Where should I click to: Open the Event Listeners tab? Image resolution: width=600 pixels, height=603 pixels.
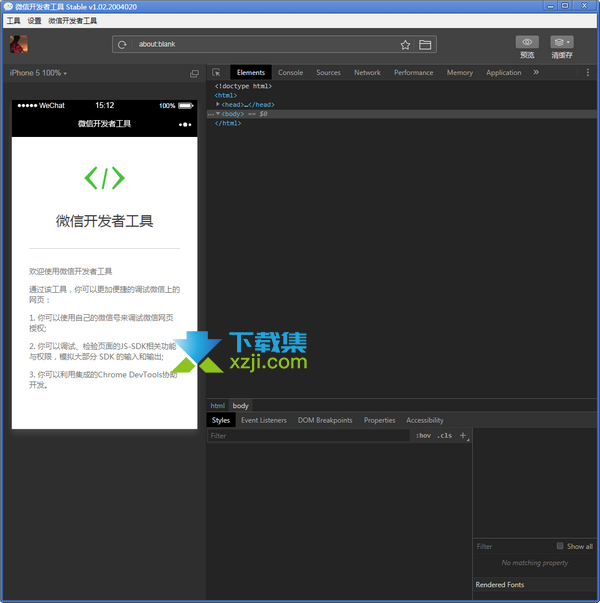[264, 420]
